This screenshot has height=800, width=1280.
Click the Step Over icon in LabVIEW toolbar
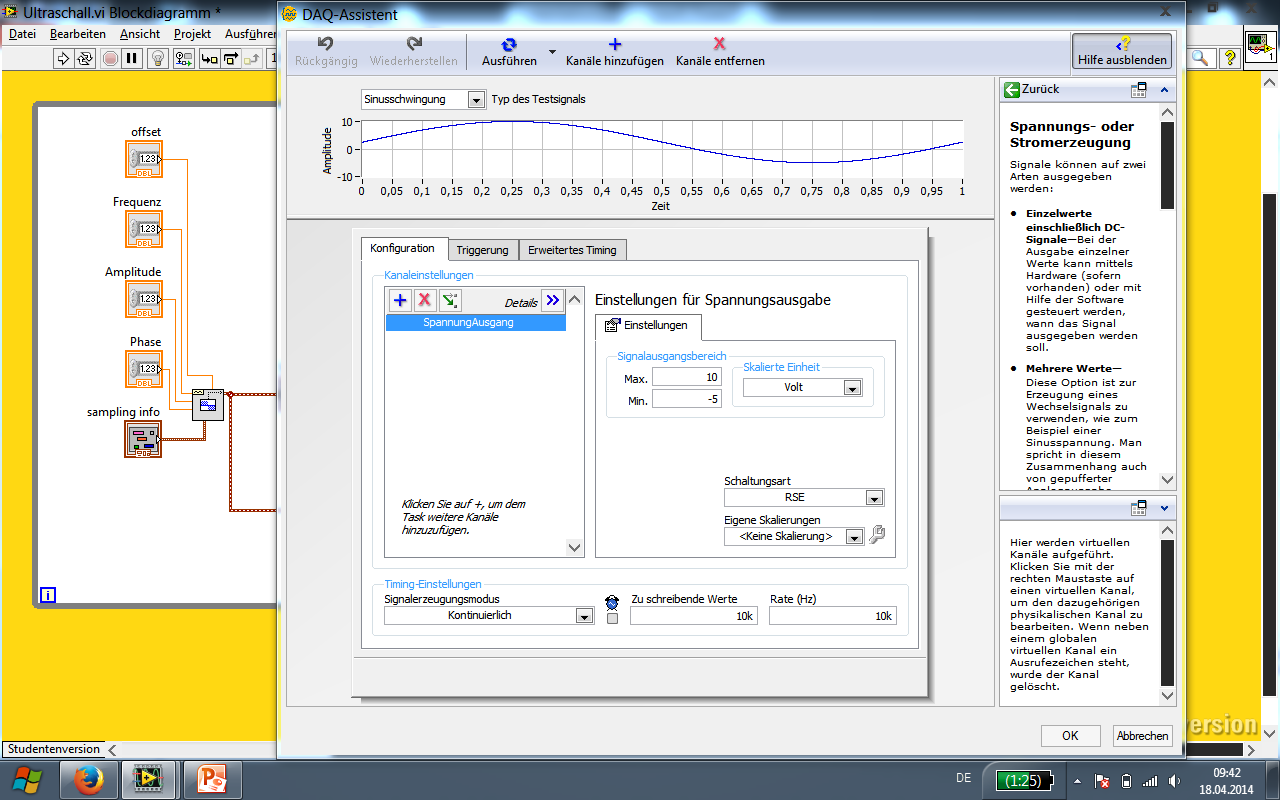(231, 59)
